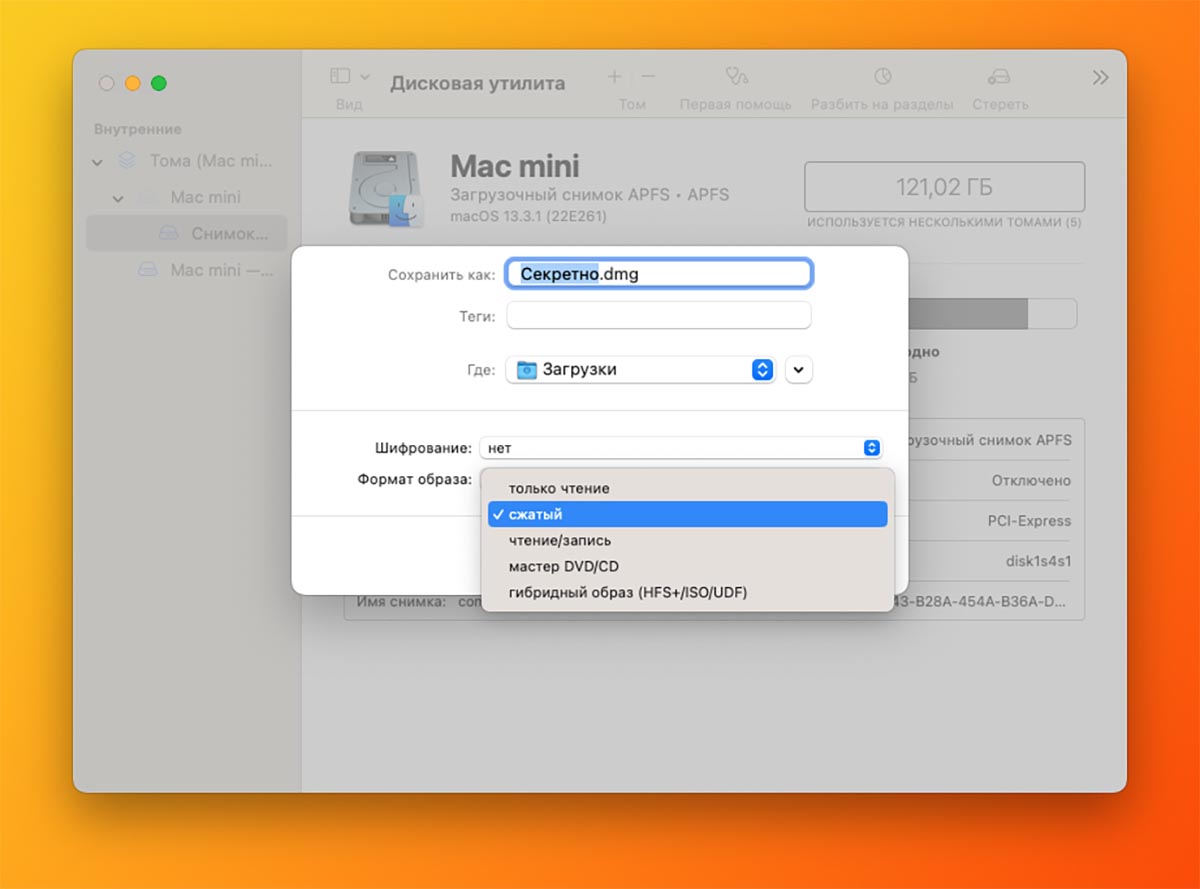Open the view options chevron next to sidebar icon
Screen dimensions: 1200x889
pyautogui.click(x=365, y=76)
